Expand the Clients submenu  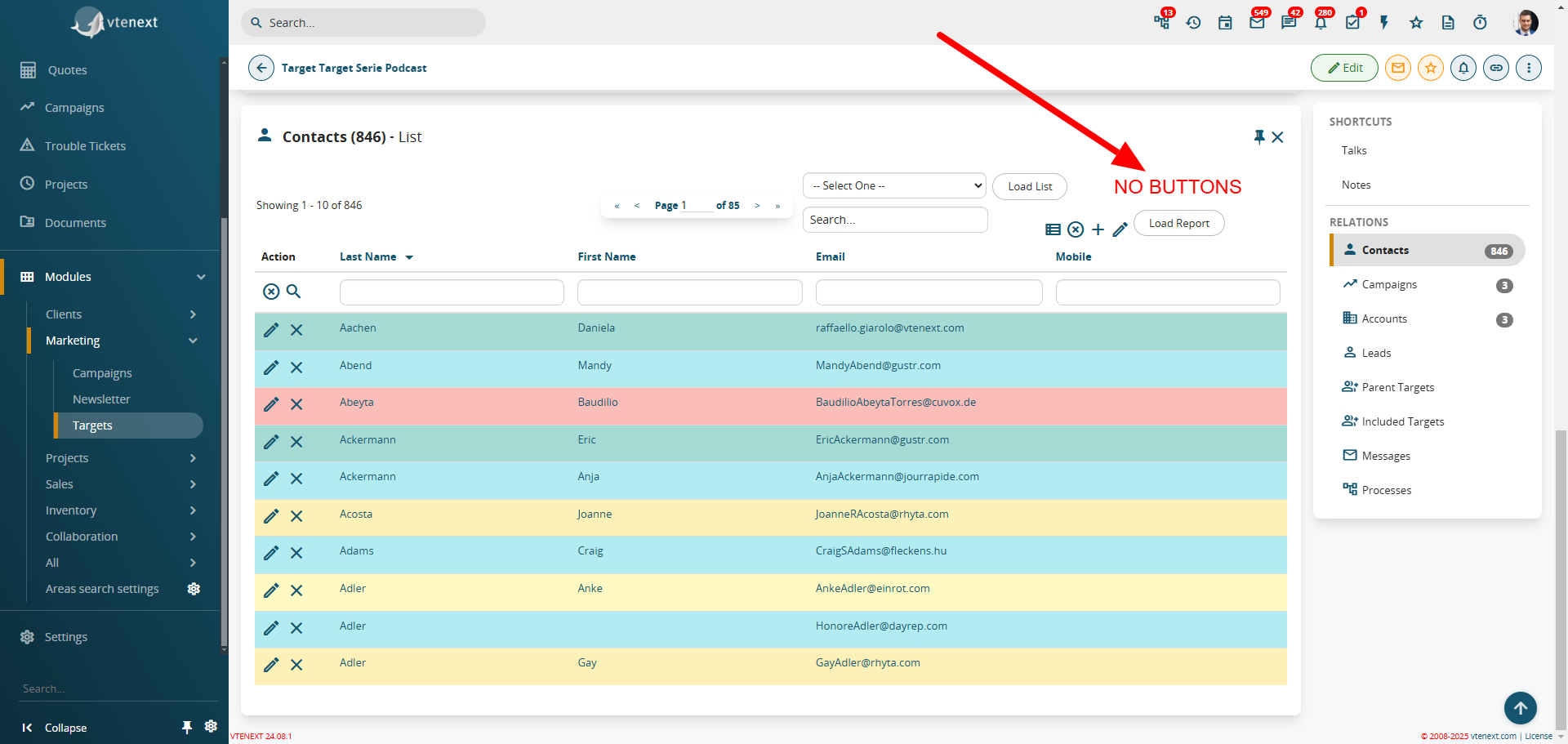[x=193, y=314]
